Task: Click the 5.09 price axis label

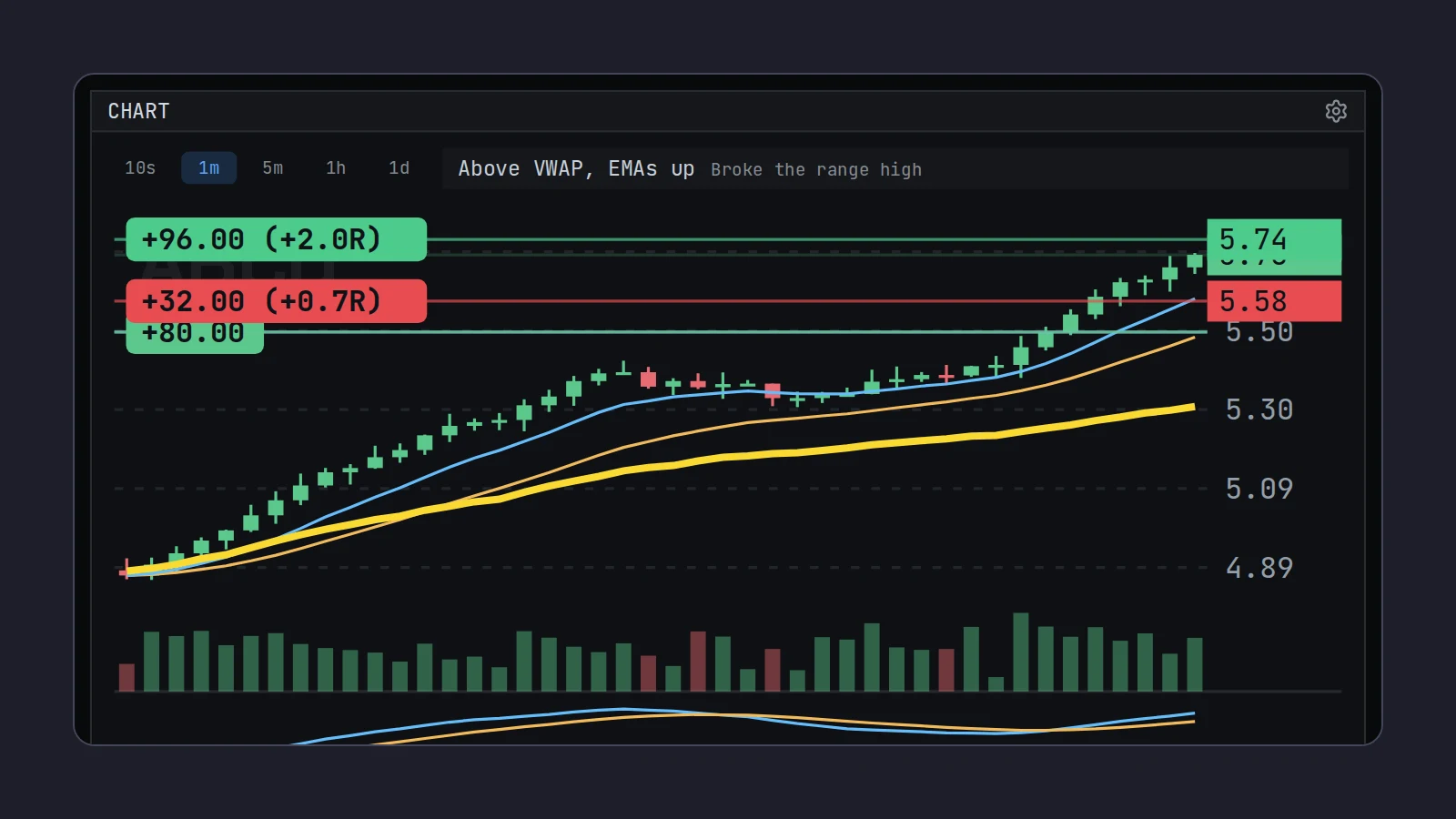Action: pyautogui.click(x=1259, y=490)
